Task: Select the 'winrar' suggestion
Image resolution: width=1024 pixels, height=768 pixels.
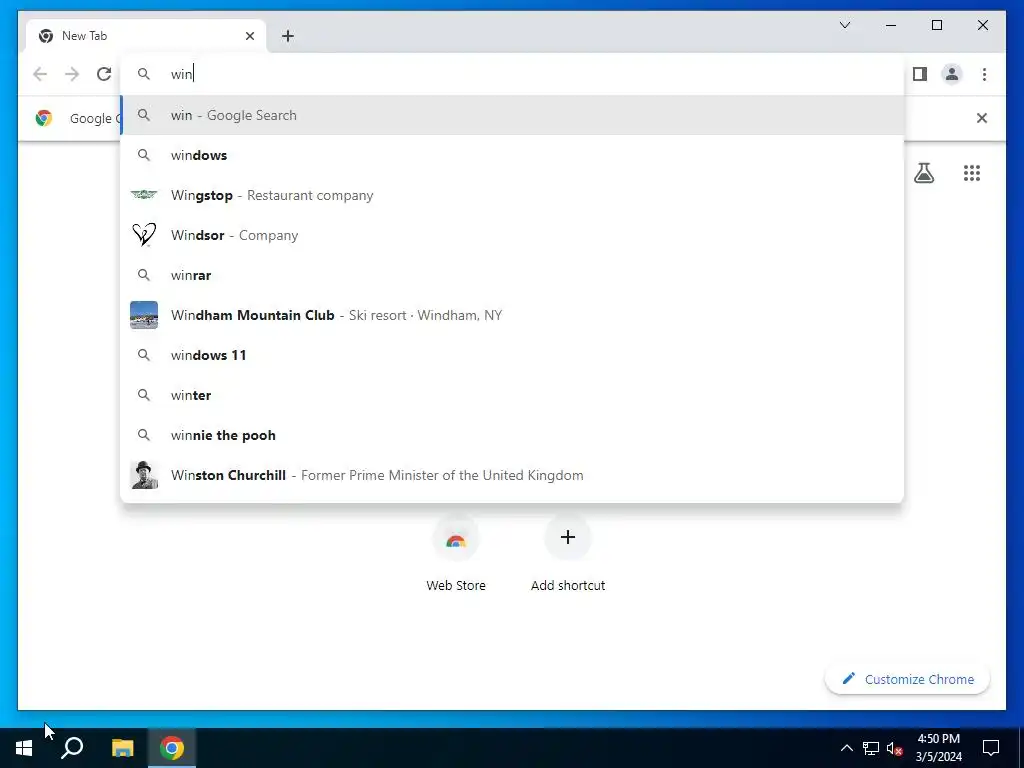Action: (x=512, y=275)
